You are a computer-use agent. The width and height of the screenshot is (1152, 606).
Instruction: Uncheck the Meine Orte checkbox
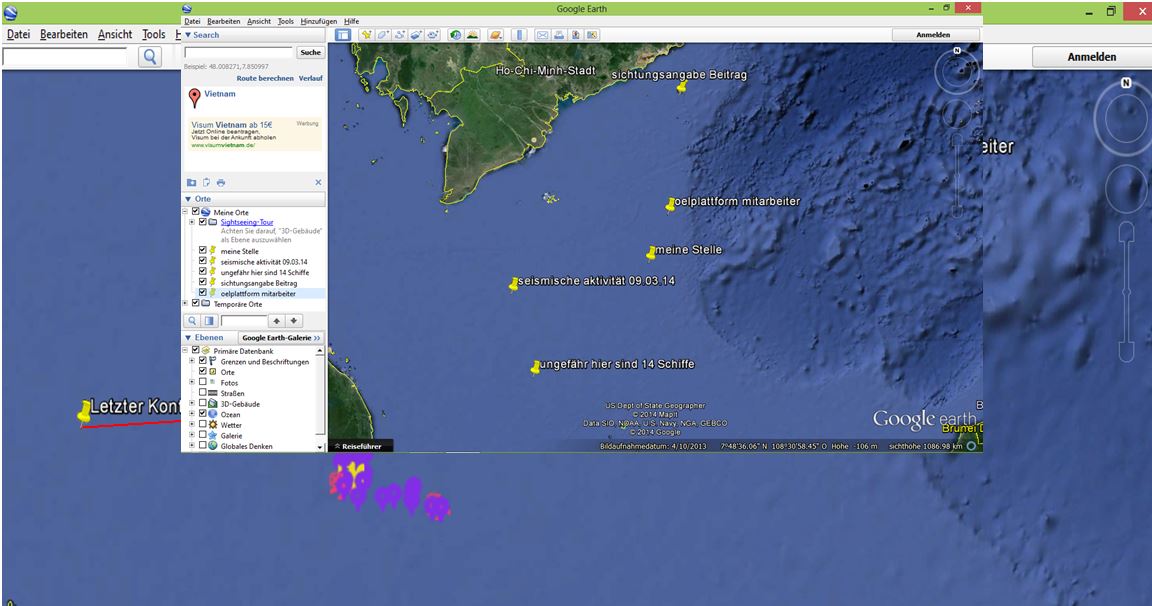click(195, 212)
